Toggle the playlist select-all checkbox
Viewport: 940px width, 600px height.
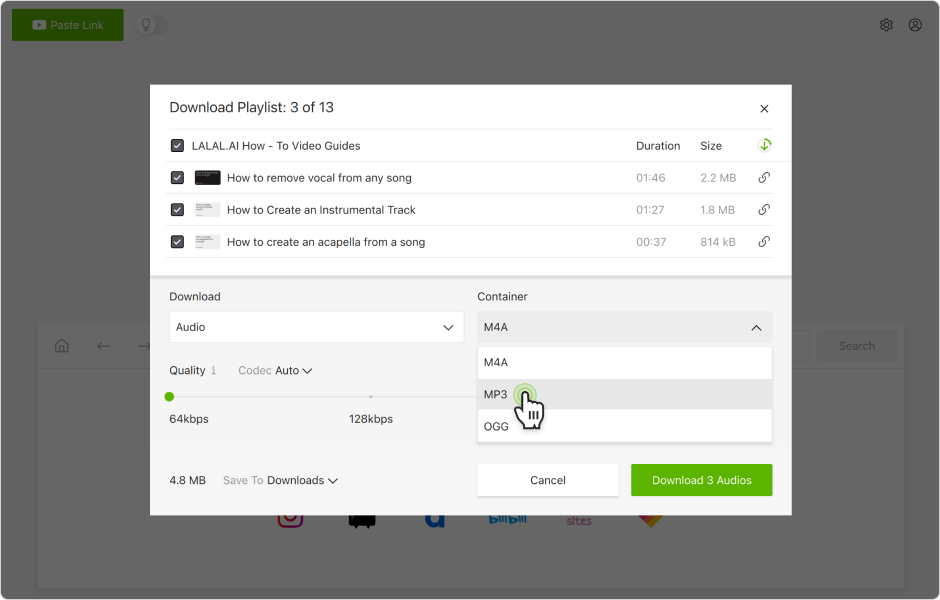tap(177, 146)
